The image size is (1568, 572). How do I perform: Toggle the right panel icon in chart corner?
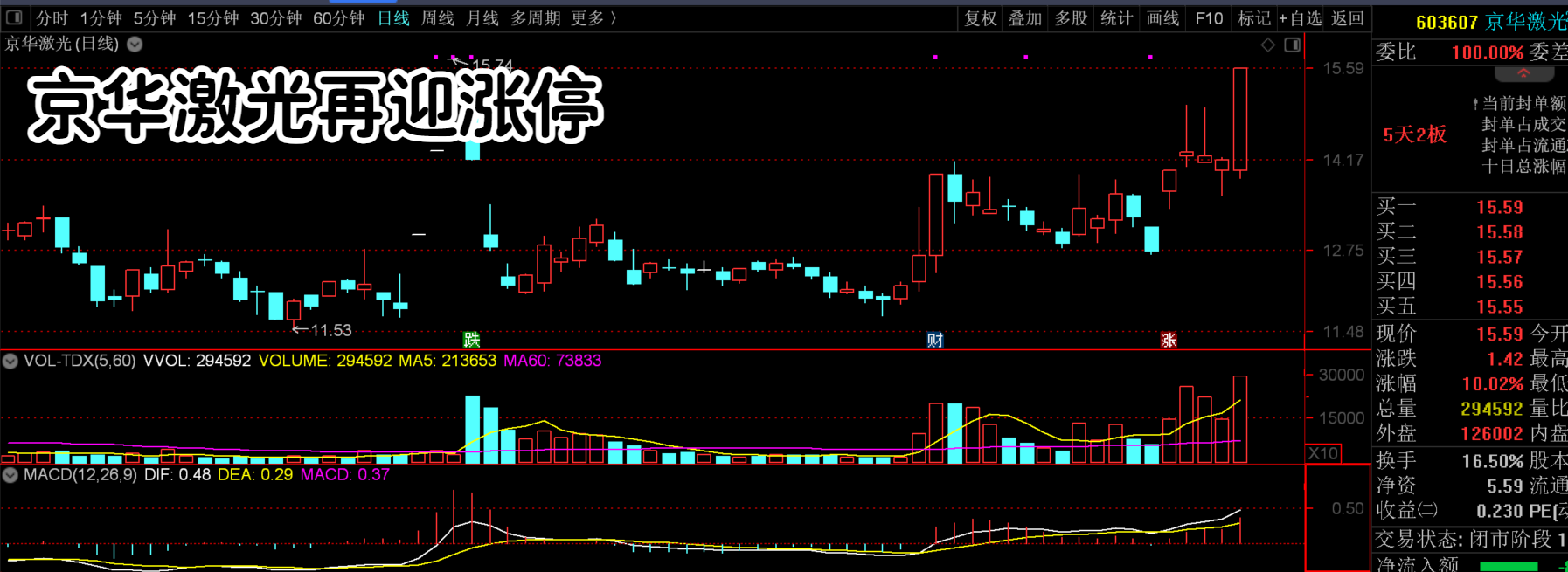pos(1292,45)
